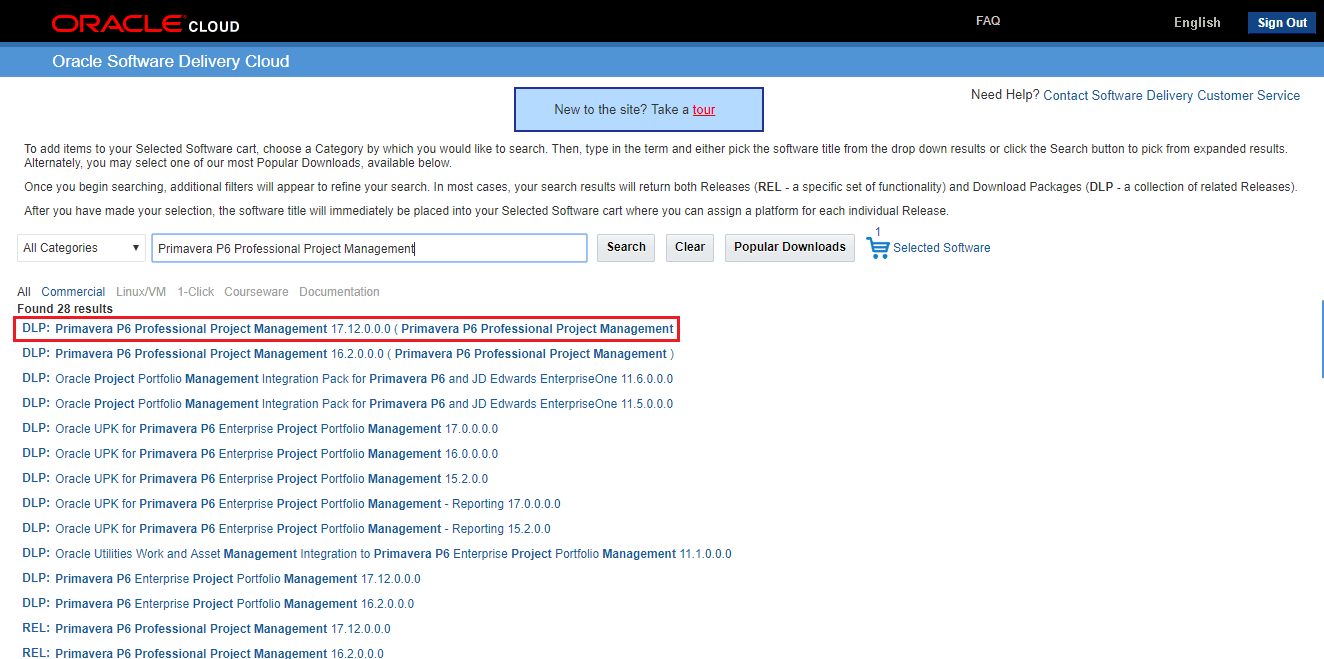Click the Clear button
The image size is (1324, 659).
[690, 247]
